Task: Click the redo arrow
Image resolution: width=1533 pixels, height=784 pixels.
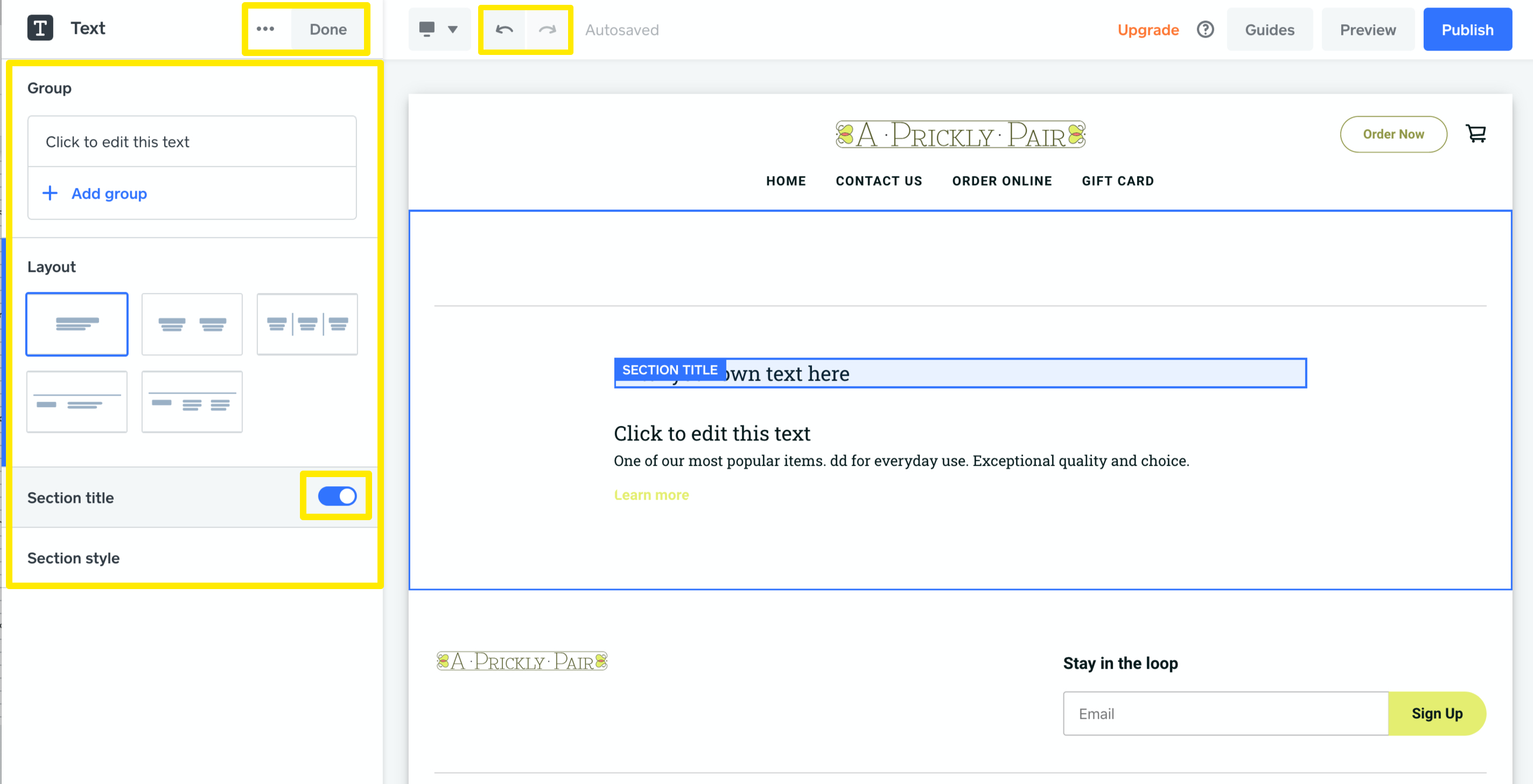Action: pos(547,29)
